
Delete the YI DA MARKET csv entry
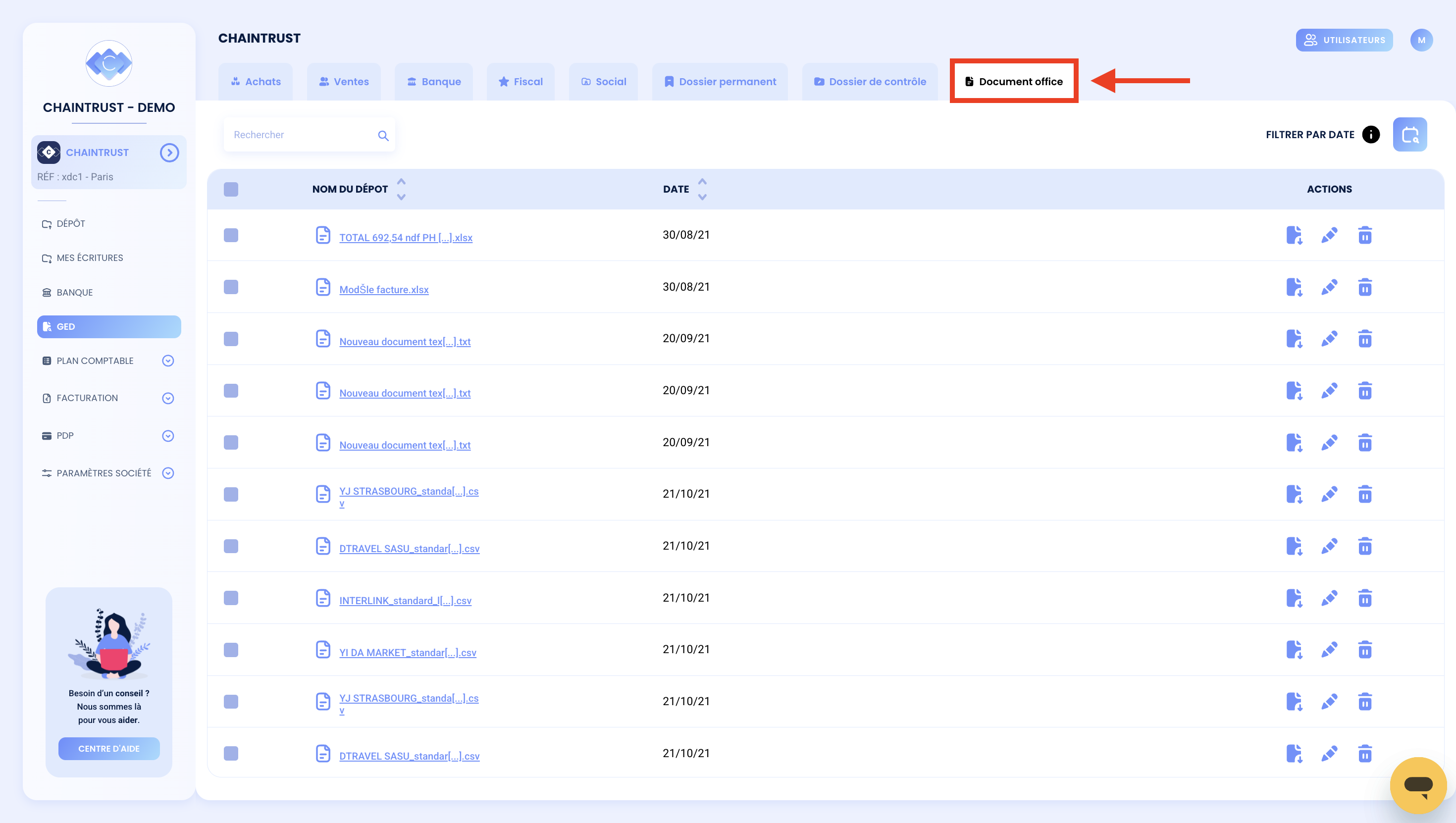click(x=1365, y=650)
